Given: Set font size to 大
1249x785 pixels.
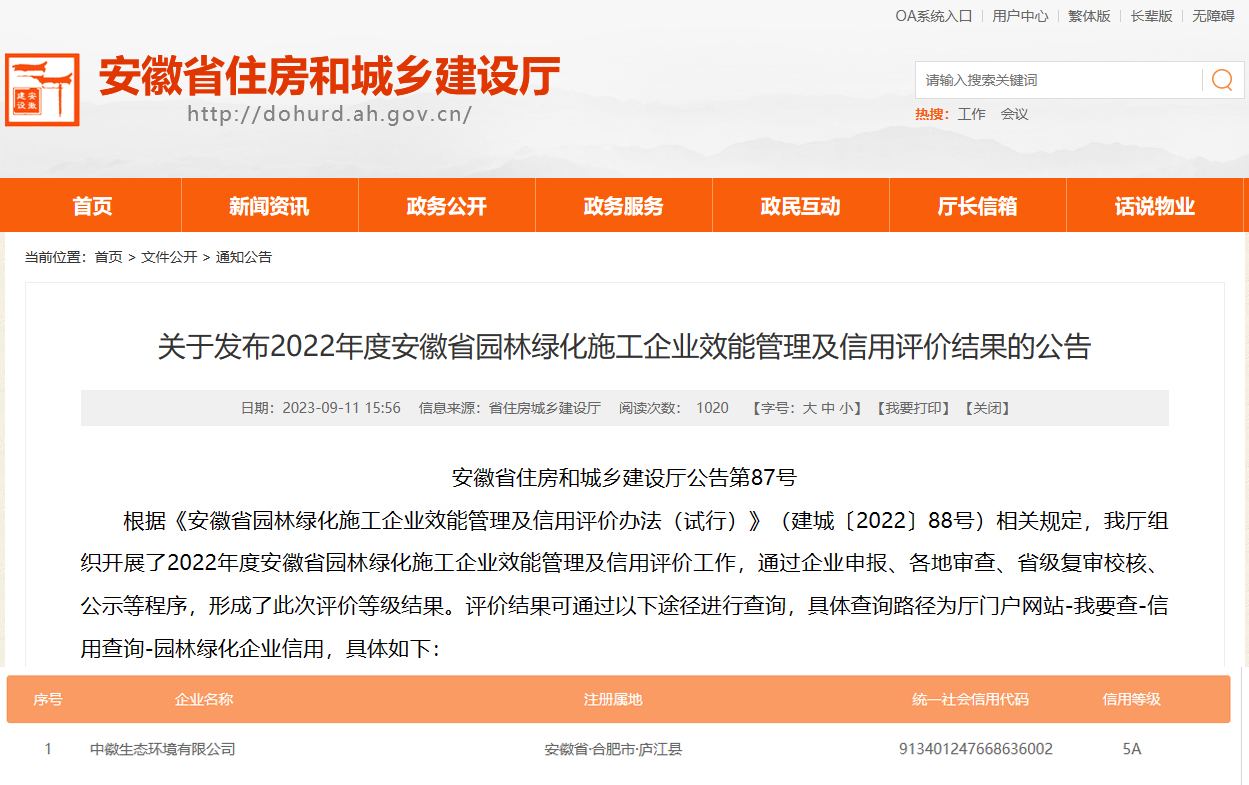Looking at the screenshot, I should pyautogui.click(x=810, y=408).
